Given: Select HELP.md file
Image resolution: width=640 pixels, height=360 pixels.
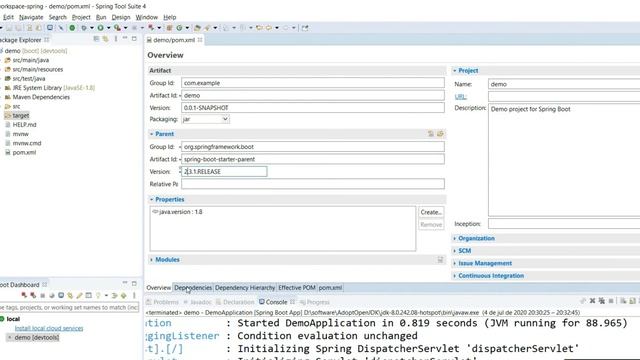Looking at the screenshot, I should 24,124.
